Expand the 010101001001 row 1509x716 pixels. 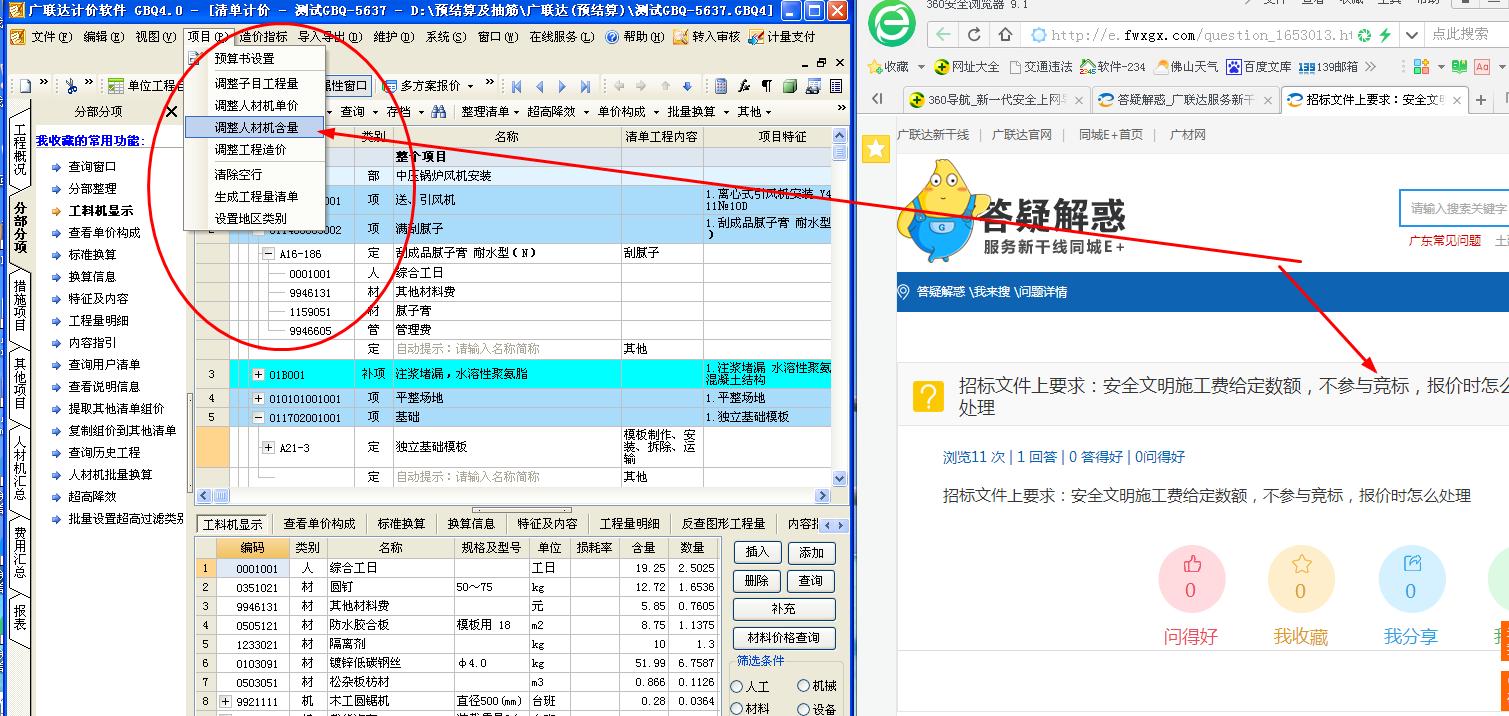(258, 398)
